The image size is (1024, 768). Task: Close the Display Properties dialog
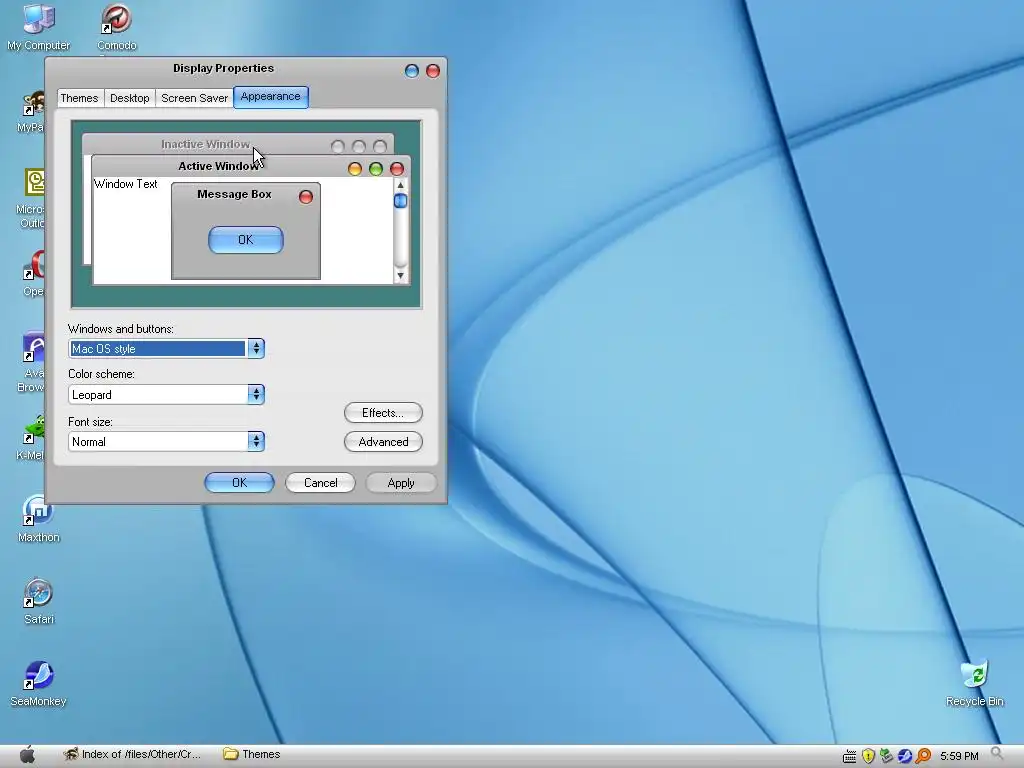[x=432, y=71]
